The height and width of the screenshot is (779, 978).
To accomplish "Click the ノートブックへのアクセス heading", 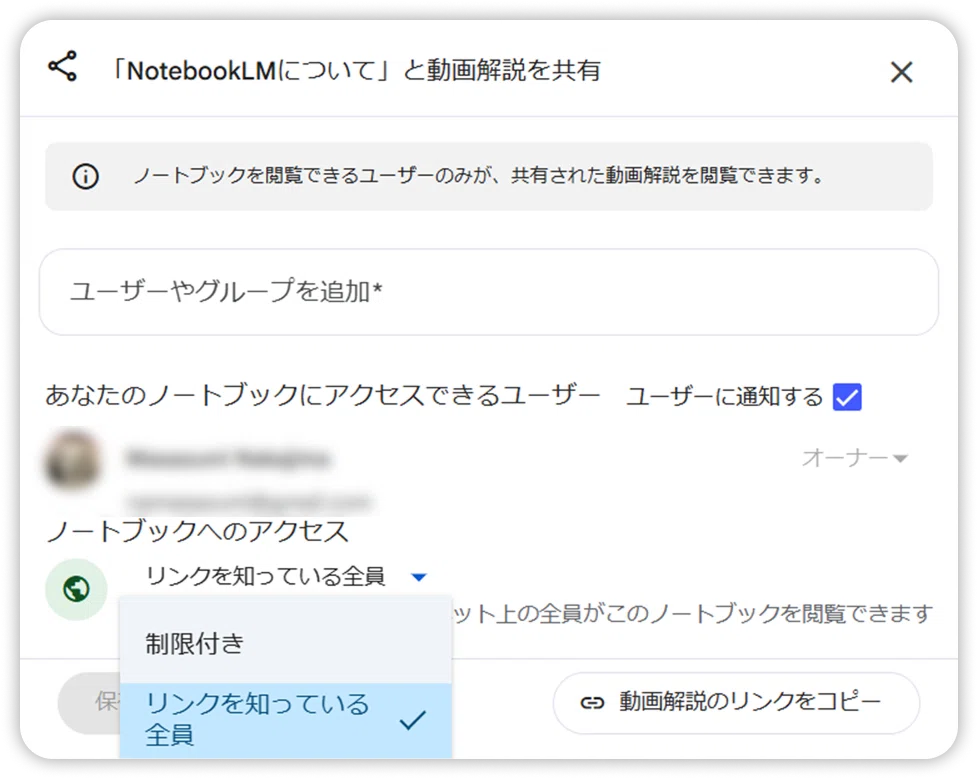I will [198, 531].
